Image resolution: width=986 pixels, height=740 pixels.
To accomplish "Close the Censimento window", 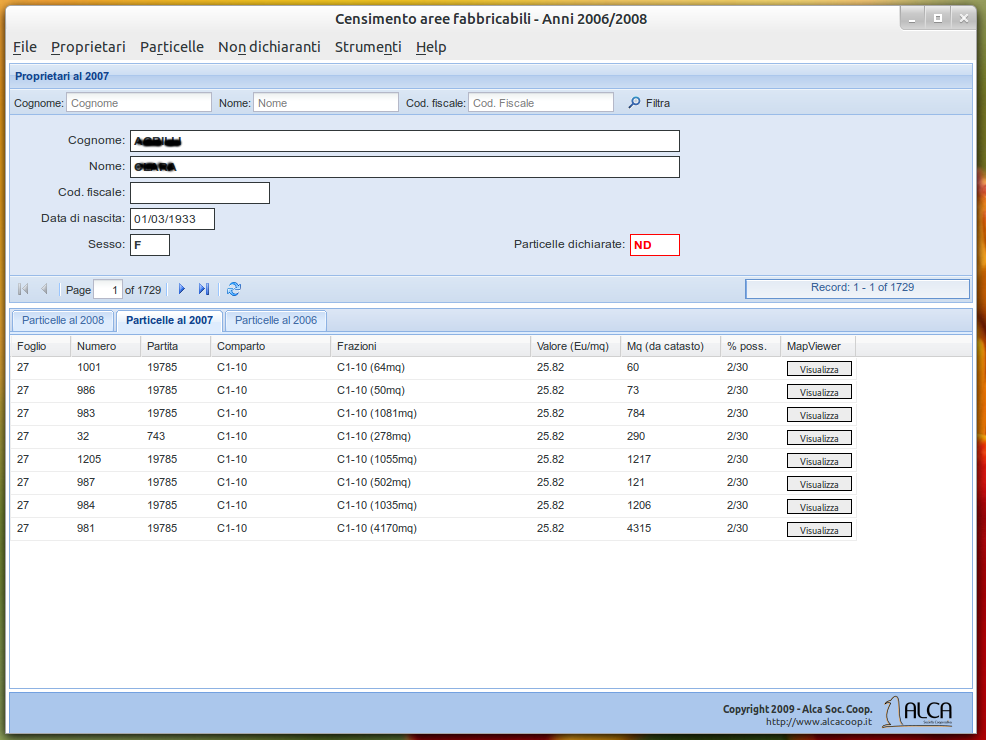I will pyautogui.click(x=963, y=19).
